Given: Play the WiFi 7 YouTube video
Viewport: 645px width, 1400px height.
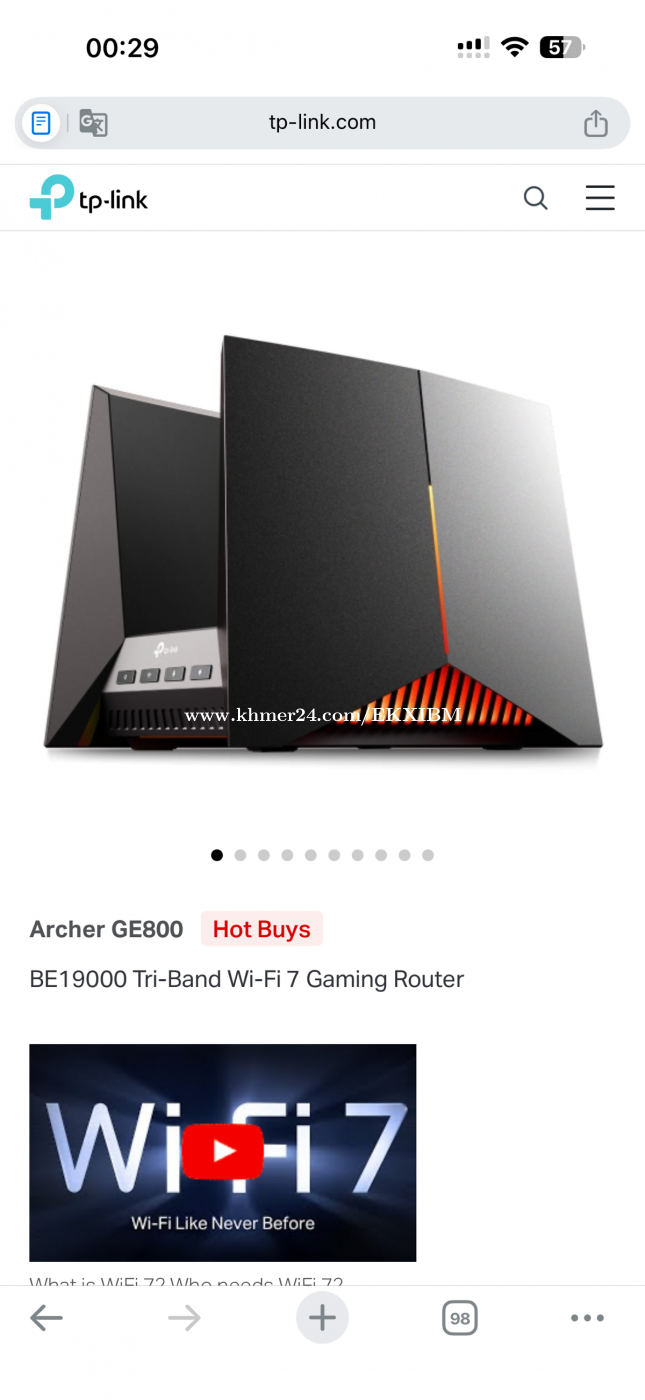Looking at the screenshot, I should pos(223,1152).
